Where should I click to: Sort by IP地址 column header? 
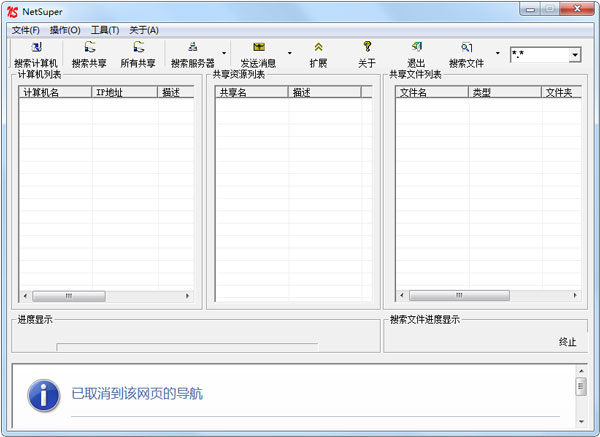pyautogui.click(x=125, y=92)
